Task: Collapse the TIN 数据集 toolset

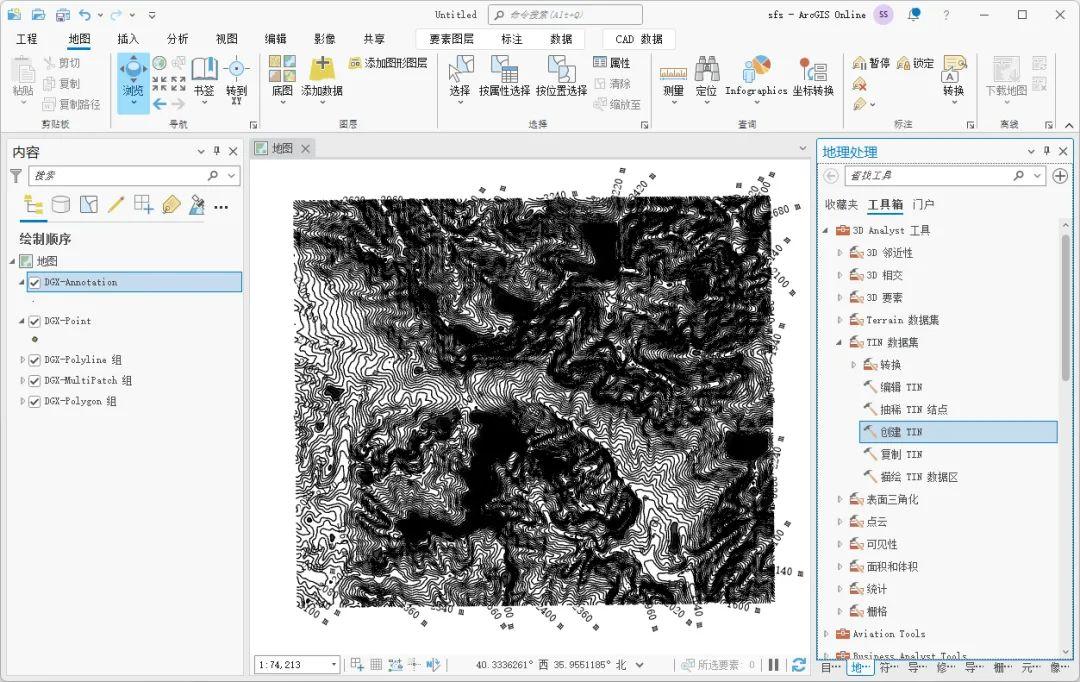Action: (840, 342)
